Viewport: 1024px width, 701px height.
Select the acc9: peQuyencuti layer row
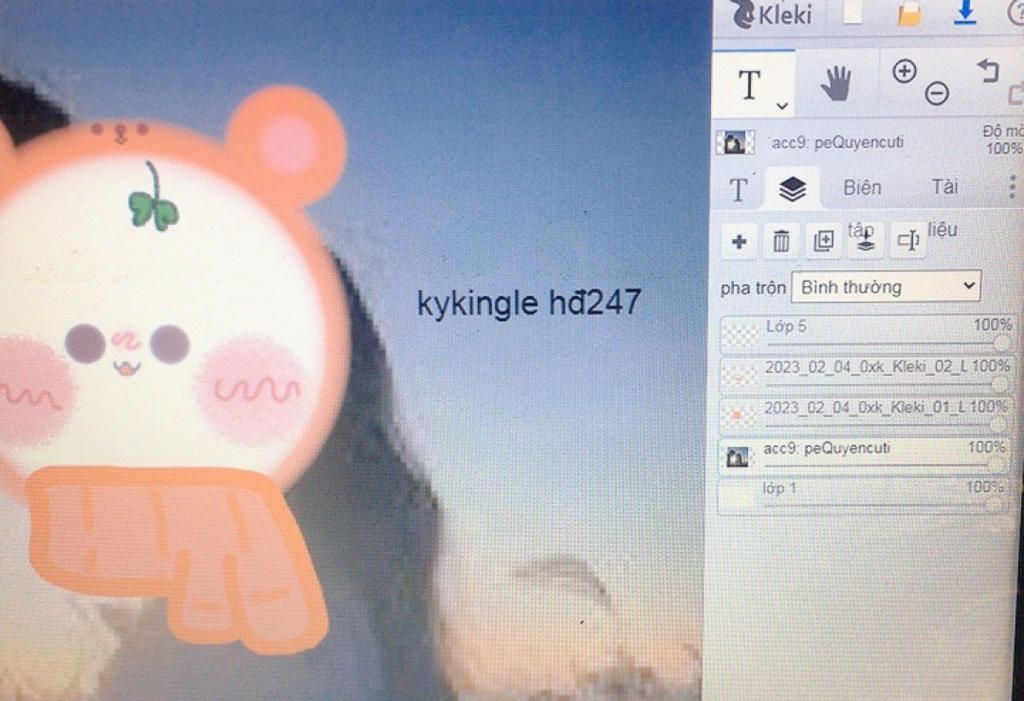(x=863, y=455)
